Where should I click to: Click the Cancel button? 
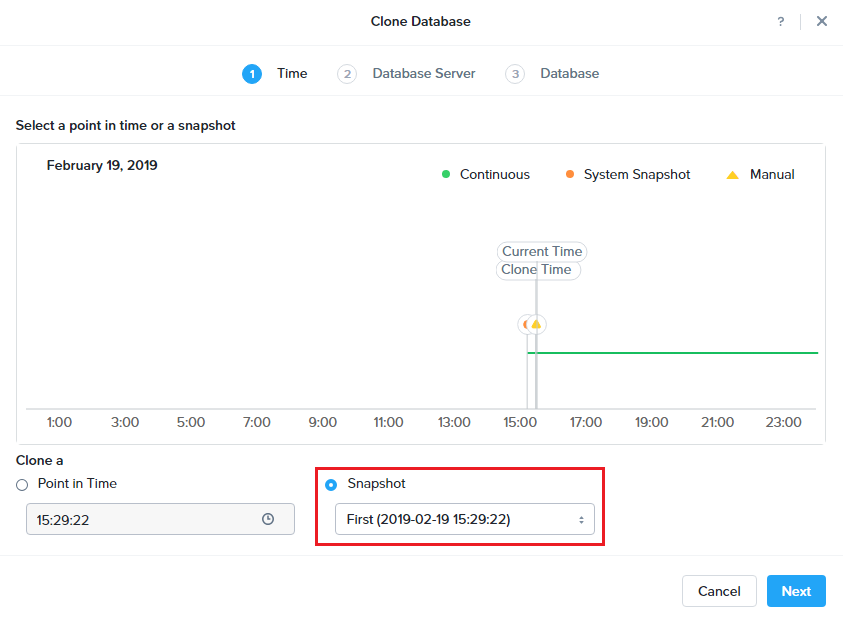tap(719, 591)
